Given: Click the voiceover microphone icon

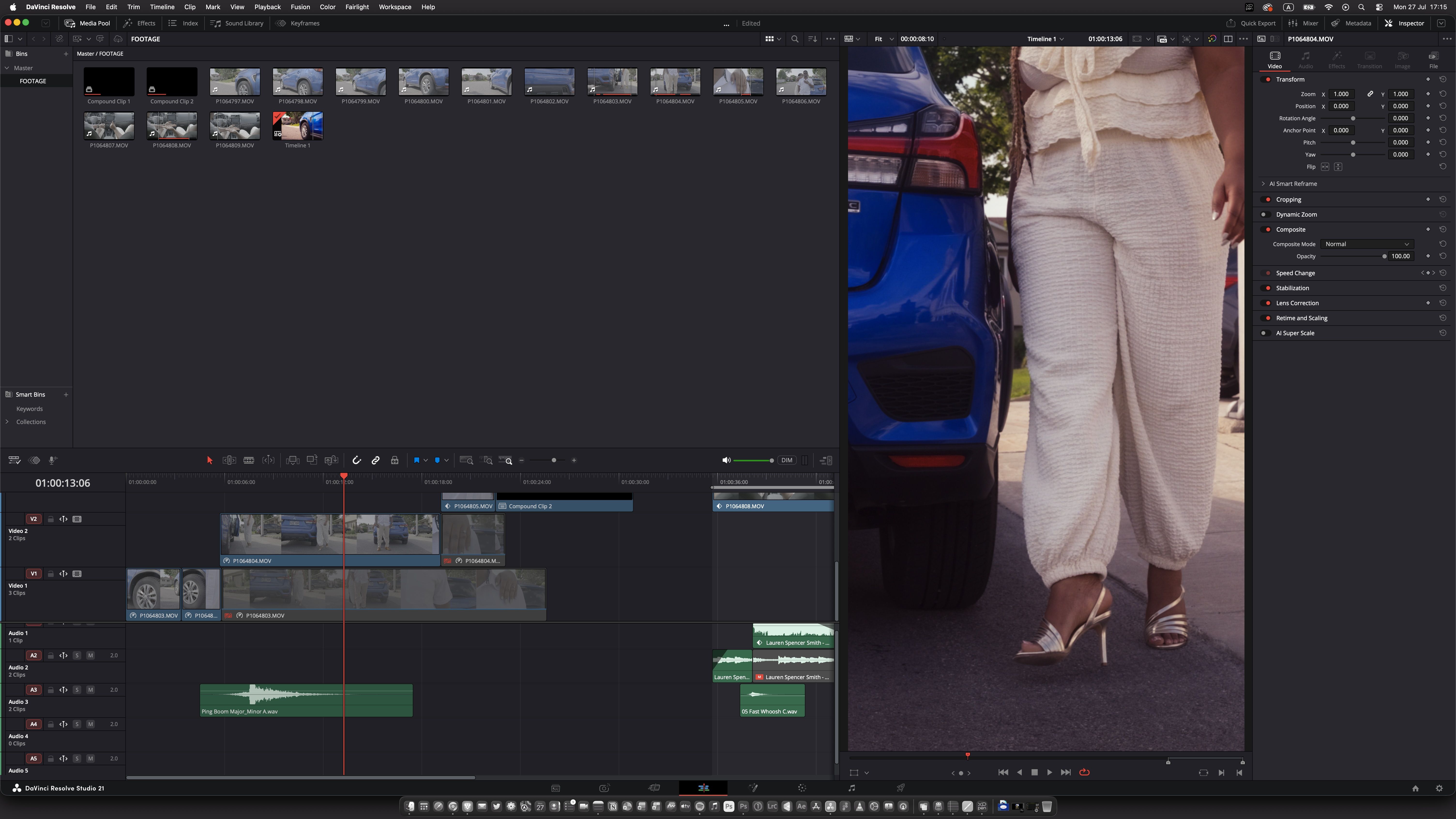Looking at the screenshot, I should click(x=53, y=461).
